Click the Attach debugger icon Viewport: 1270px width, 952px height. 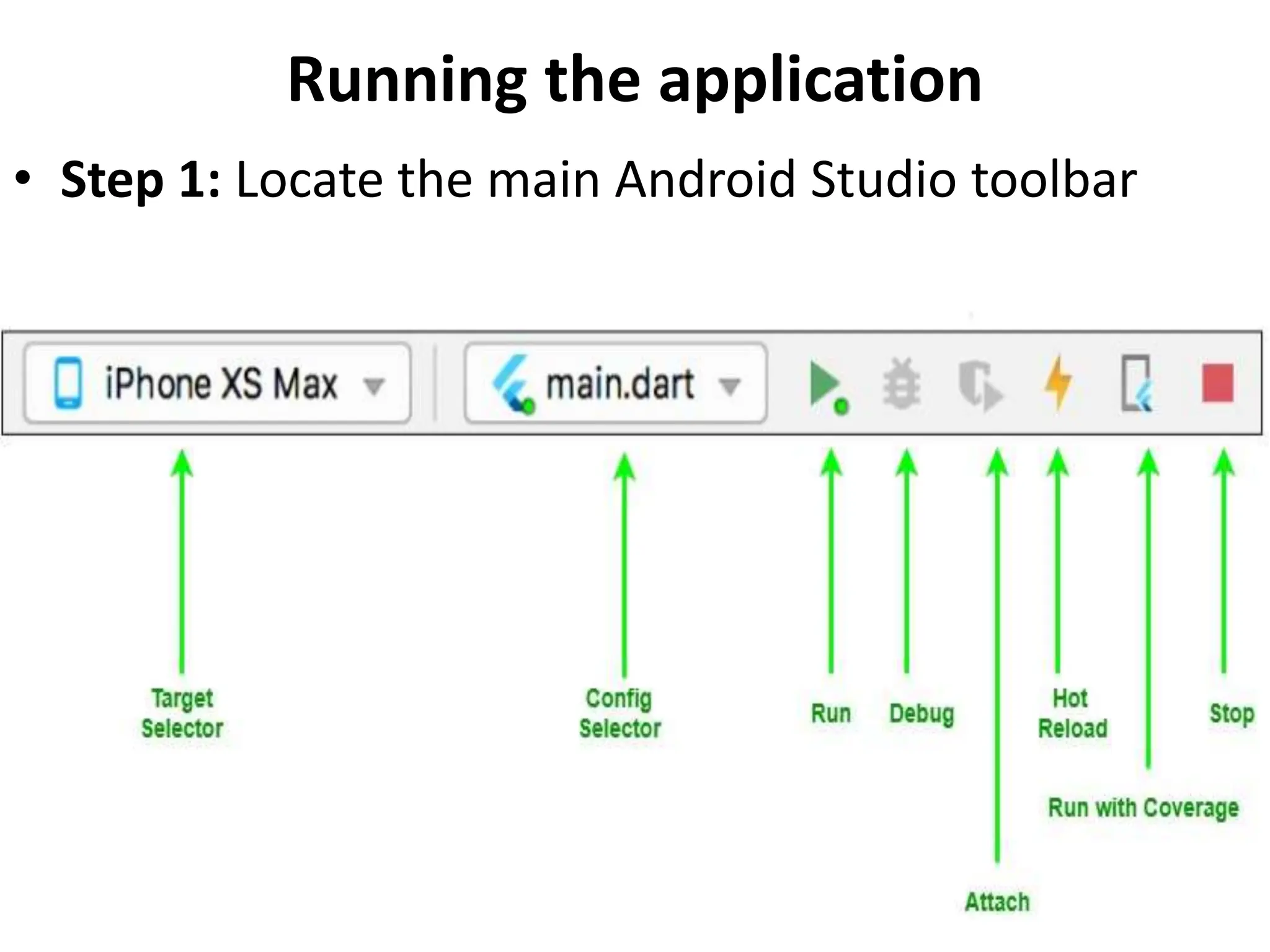980,386
